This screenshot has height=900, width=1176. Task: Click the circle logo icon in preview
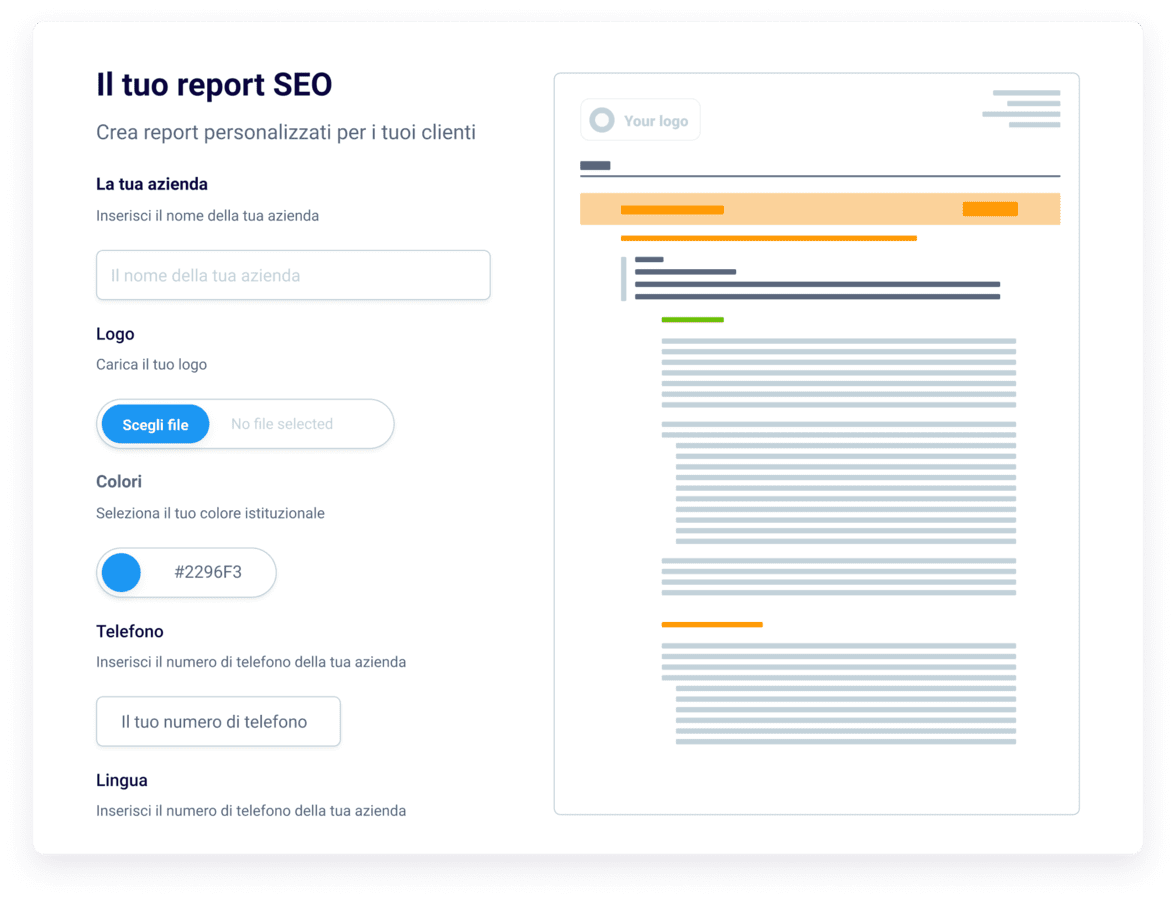click(602, 120)
